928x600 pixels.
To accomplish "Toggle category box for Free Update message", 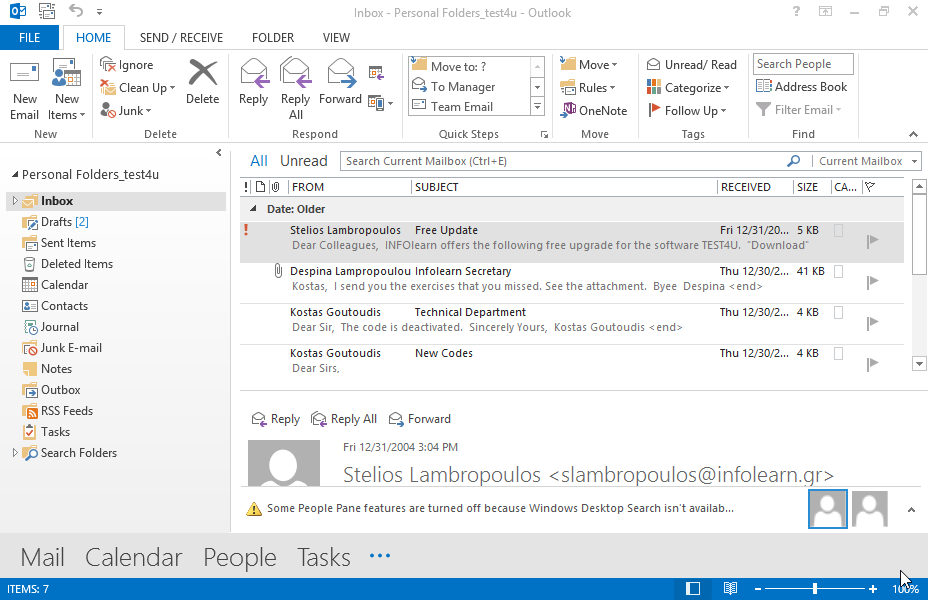I will coord(839,231).
